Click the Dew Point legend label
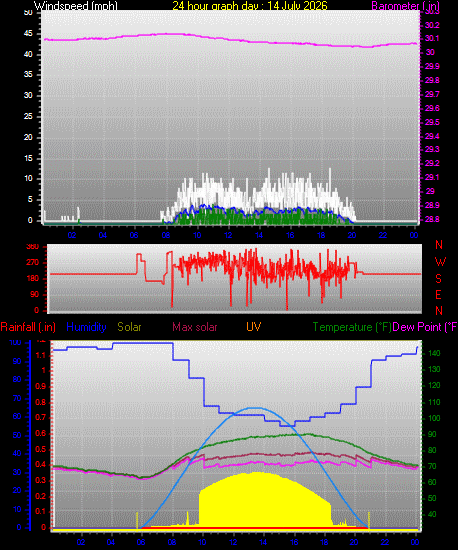The width and height of the screenshot is (458, 550). [424, 327]
